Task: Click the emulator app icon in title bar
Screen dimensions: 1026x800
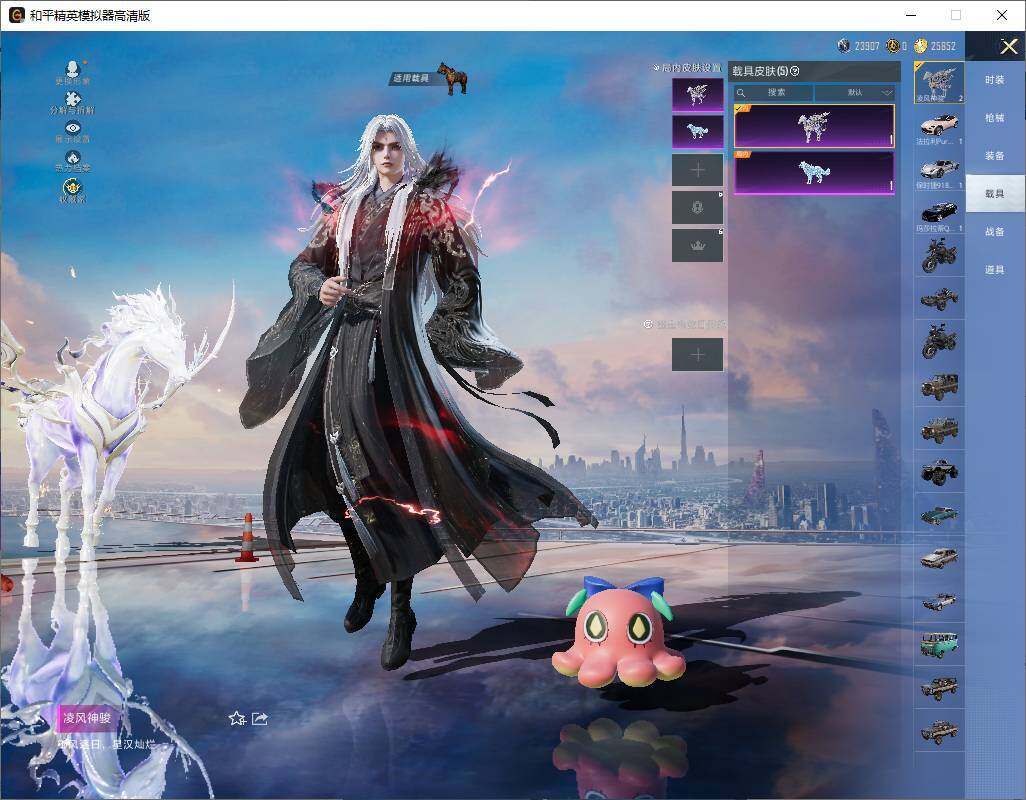Action: point(16,15)
